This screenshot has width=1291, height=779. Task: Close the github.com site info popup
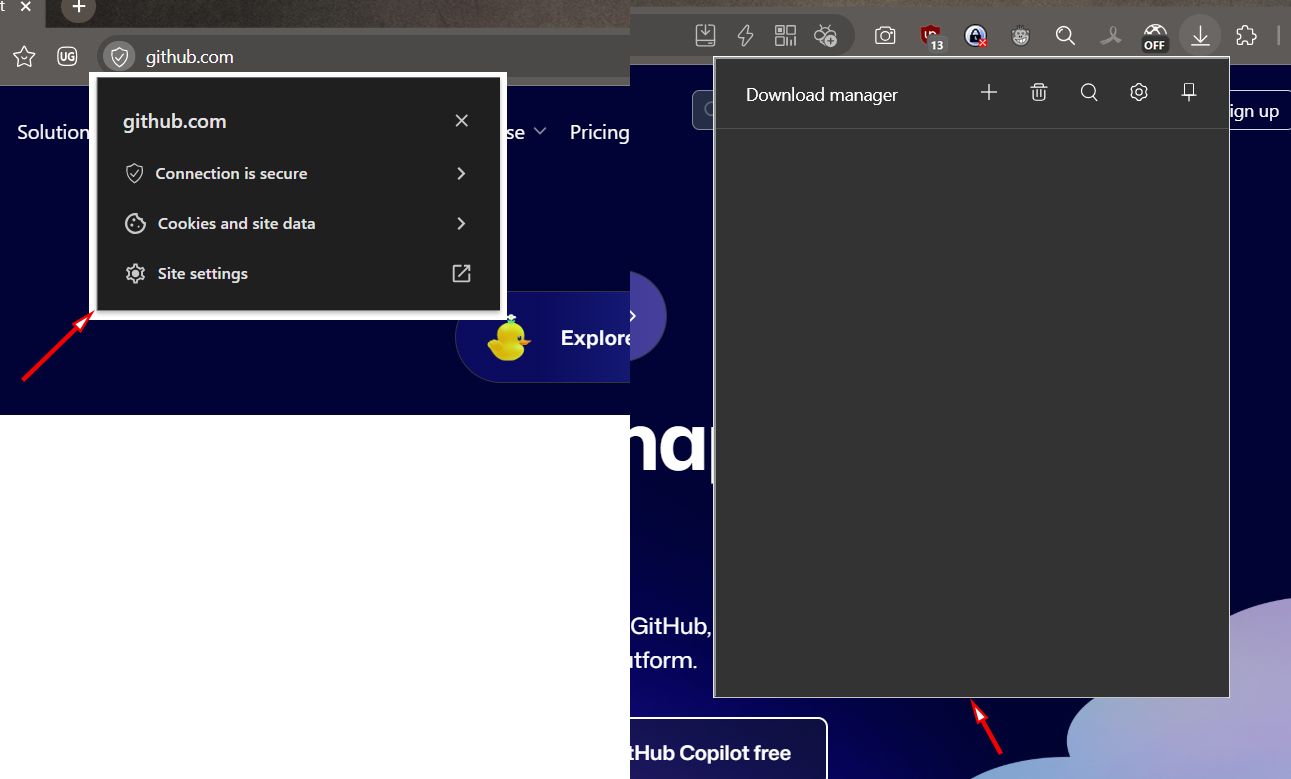tap(461, 121)
